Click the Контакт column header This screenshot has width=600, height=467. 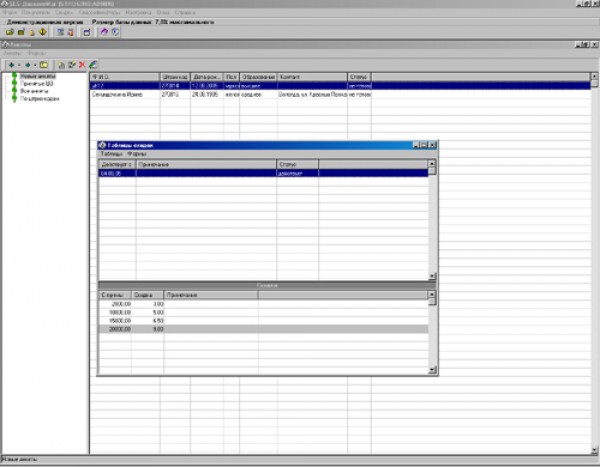312,77
